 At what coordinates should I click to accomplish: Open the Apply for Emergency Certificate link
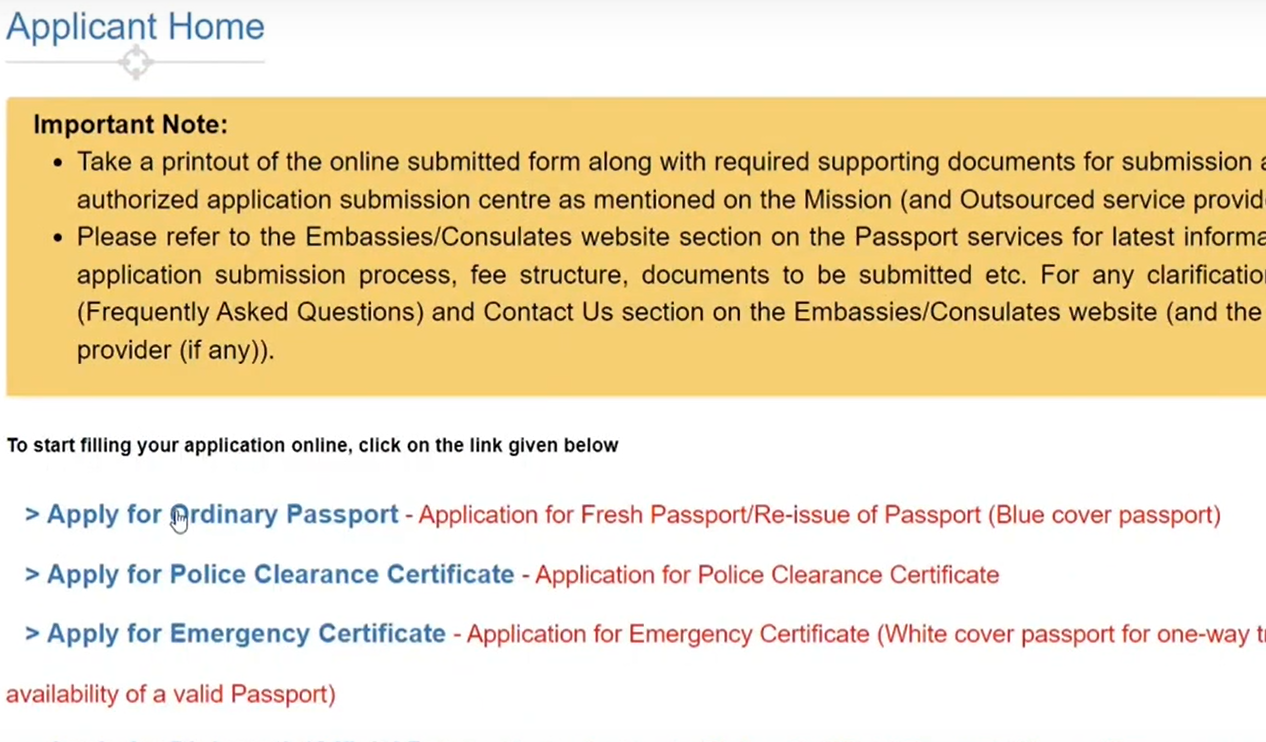[235, 634]
